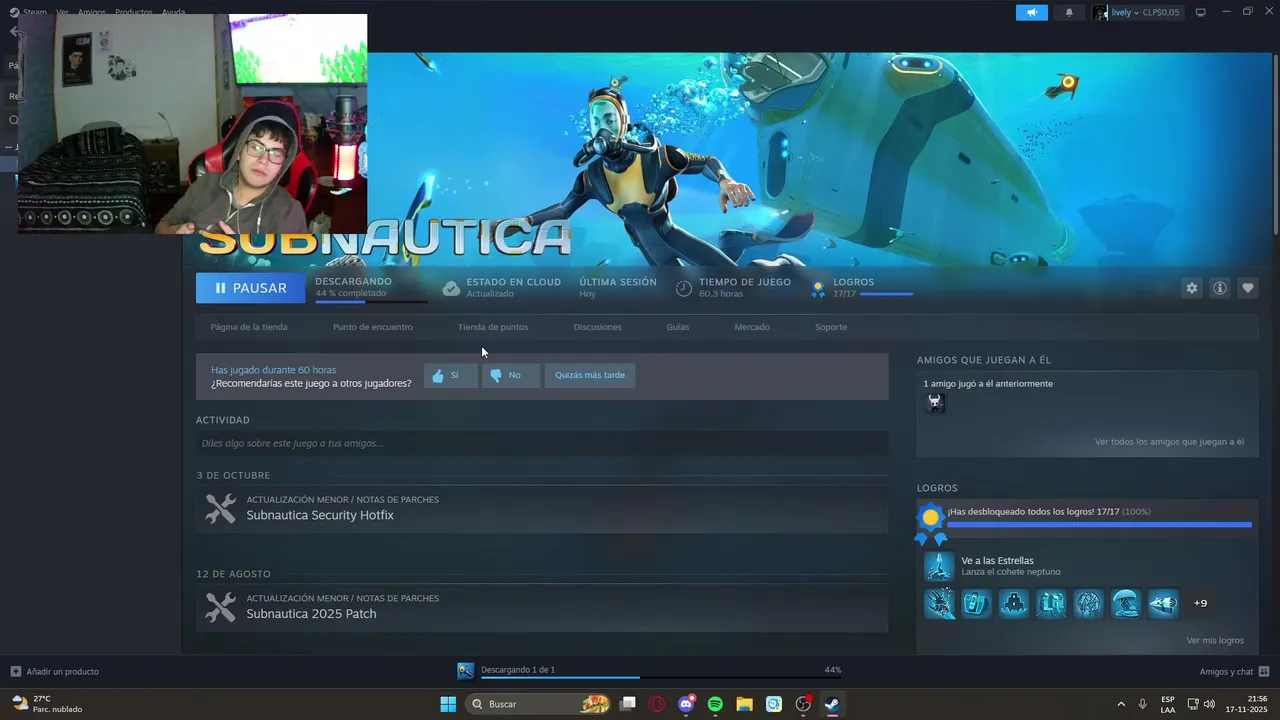Open the Página de la tienda tab
Screen dimensions: 1280x720
click(x=249, y=327)
